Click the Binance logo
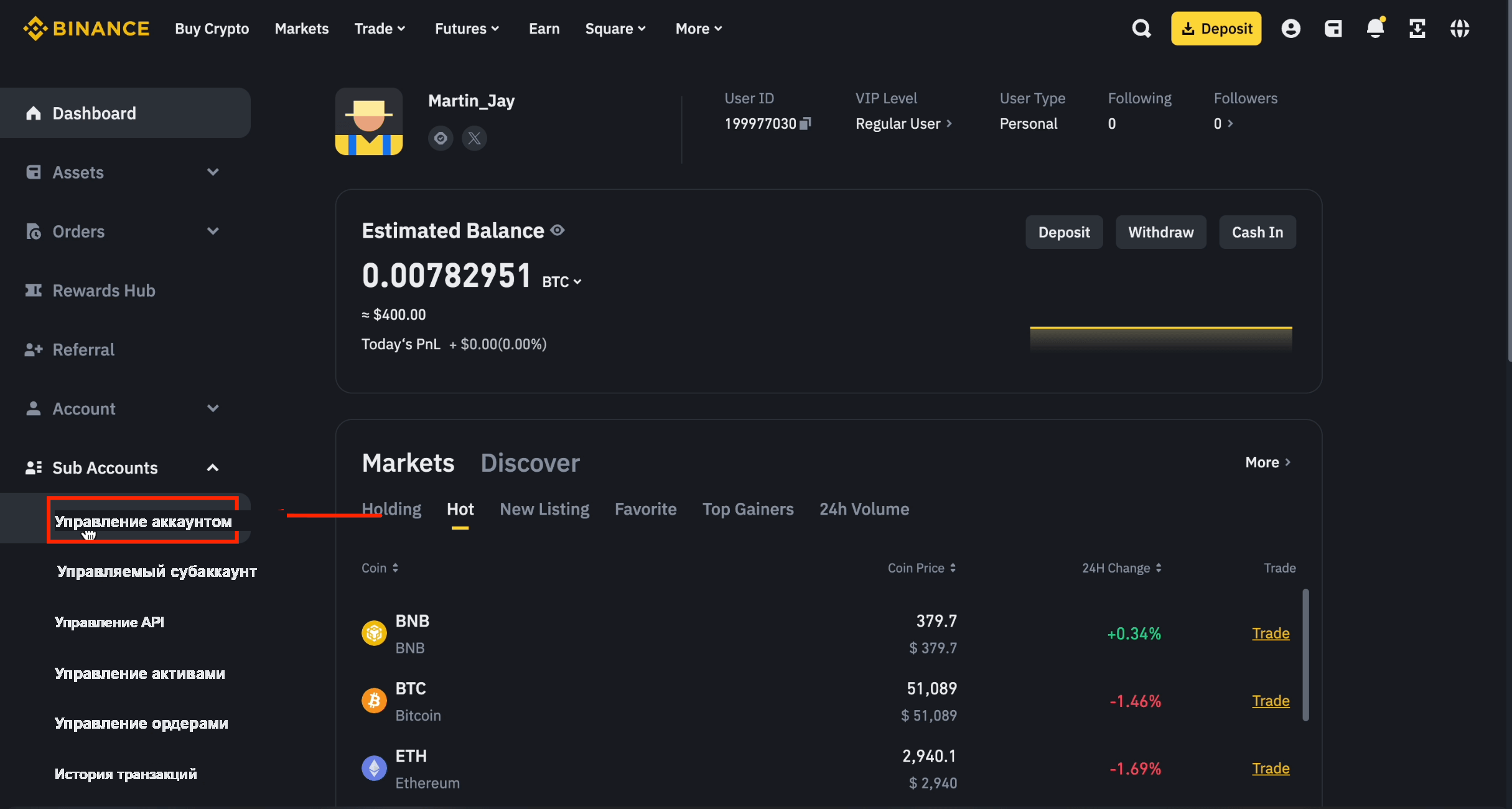1512x809 pixels. 86,29
